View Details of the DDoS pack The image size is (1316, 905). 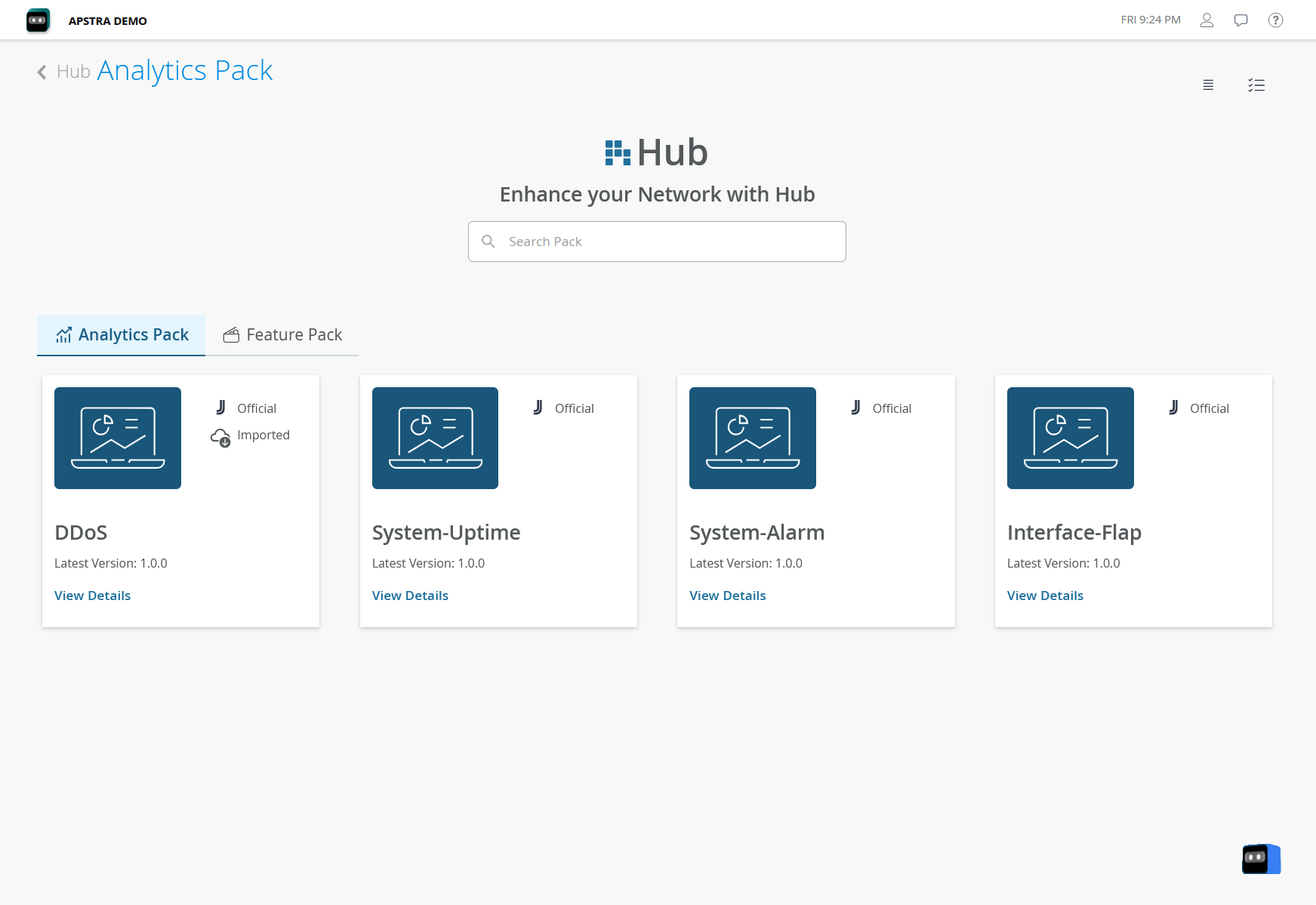tap(92, 596)
